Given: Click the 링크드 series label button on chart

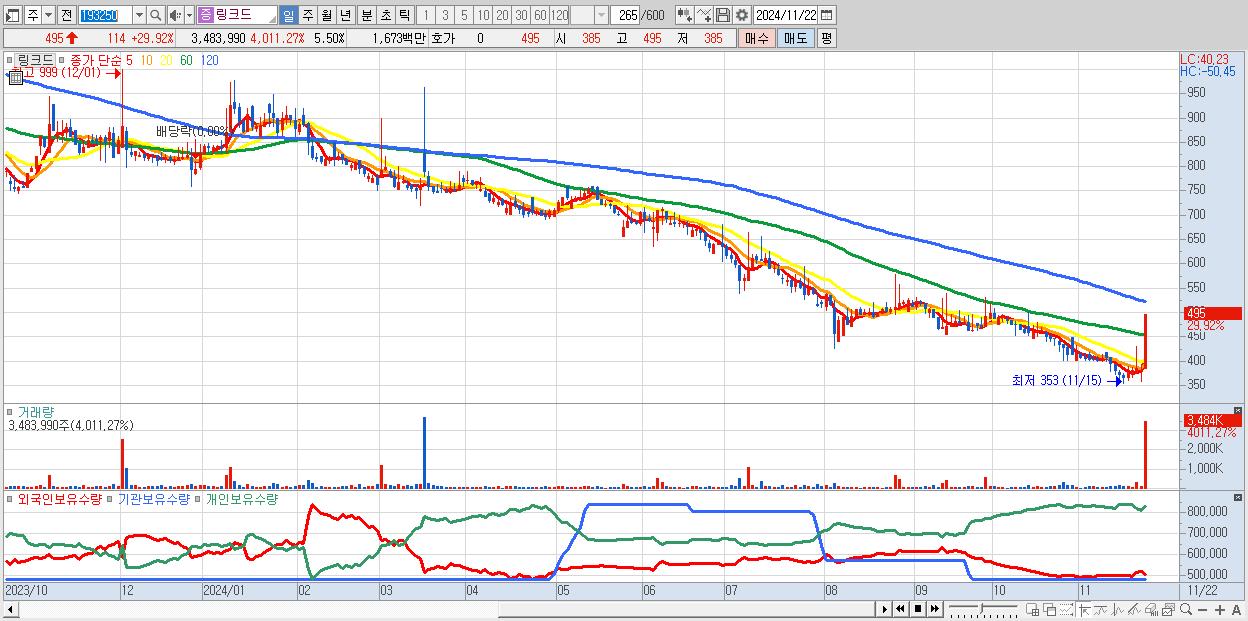Looking at the screenshot, I should point(36,60).
